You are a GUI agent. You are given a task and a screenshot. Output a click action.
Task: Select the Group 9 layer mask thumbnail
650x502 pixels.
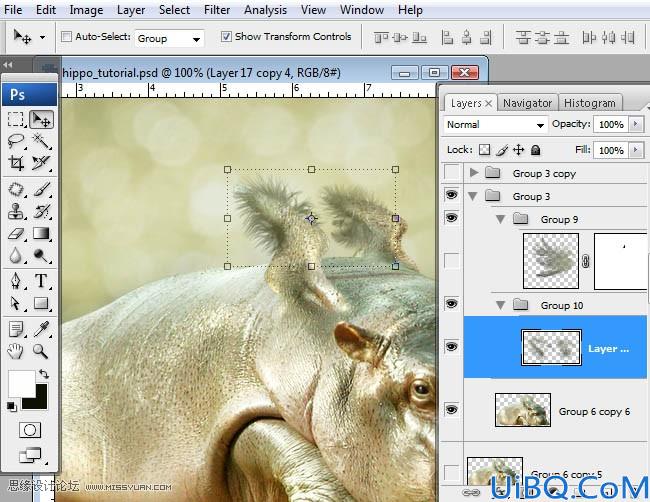click(620, 261)
